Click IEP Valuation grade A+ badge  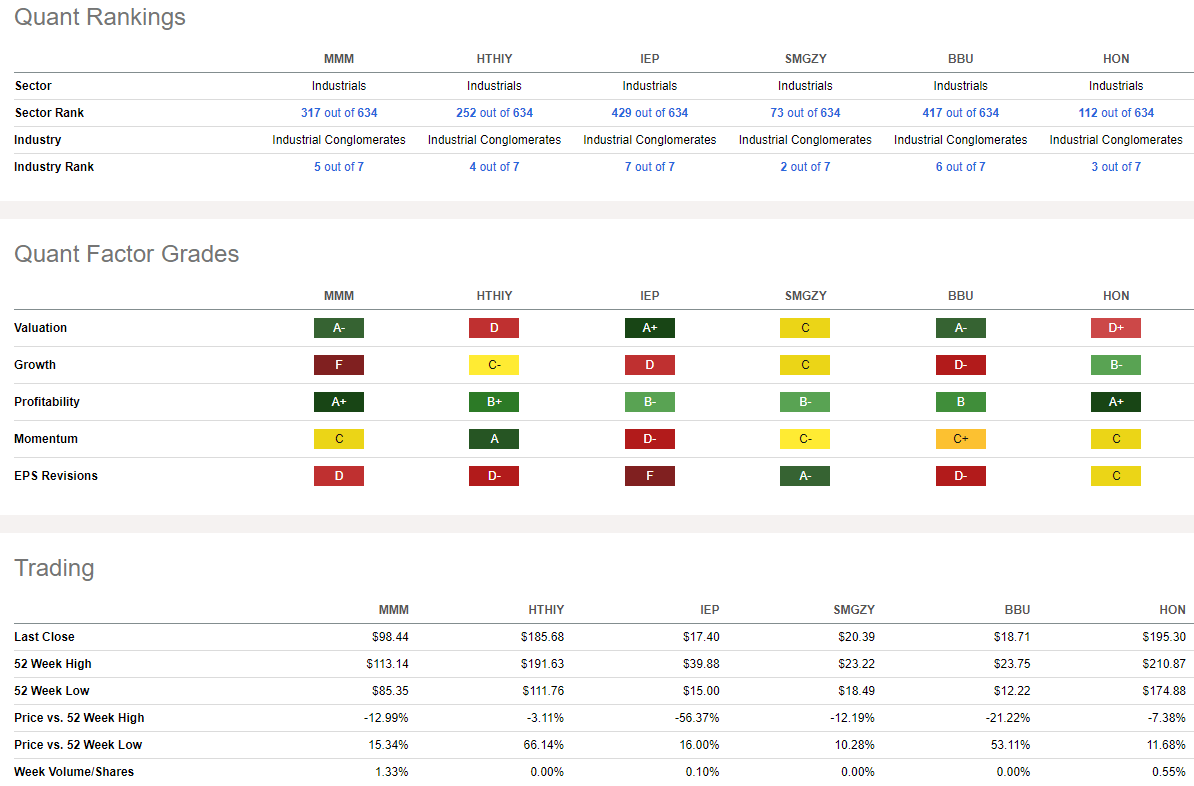click(650, 328)
